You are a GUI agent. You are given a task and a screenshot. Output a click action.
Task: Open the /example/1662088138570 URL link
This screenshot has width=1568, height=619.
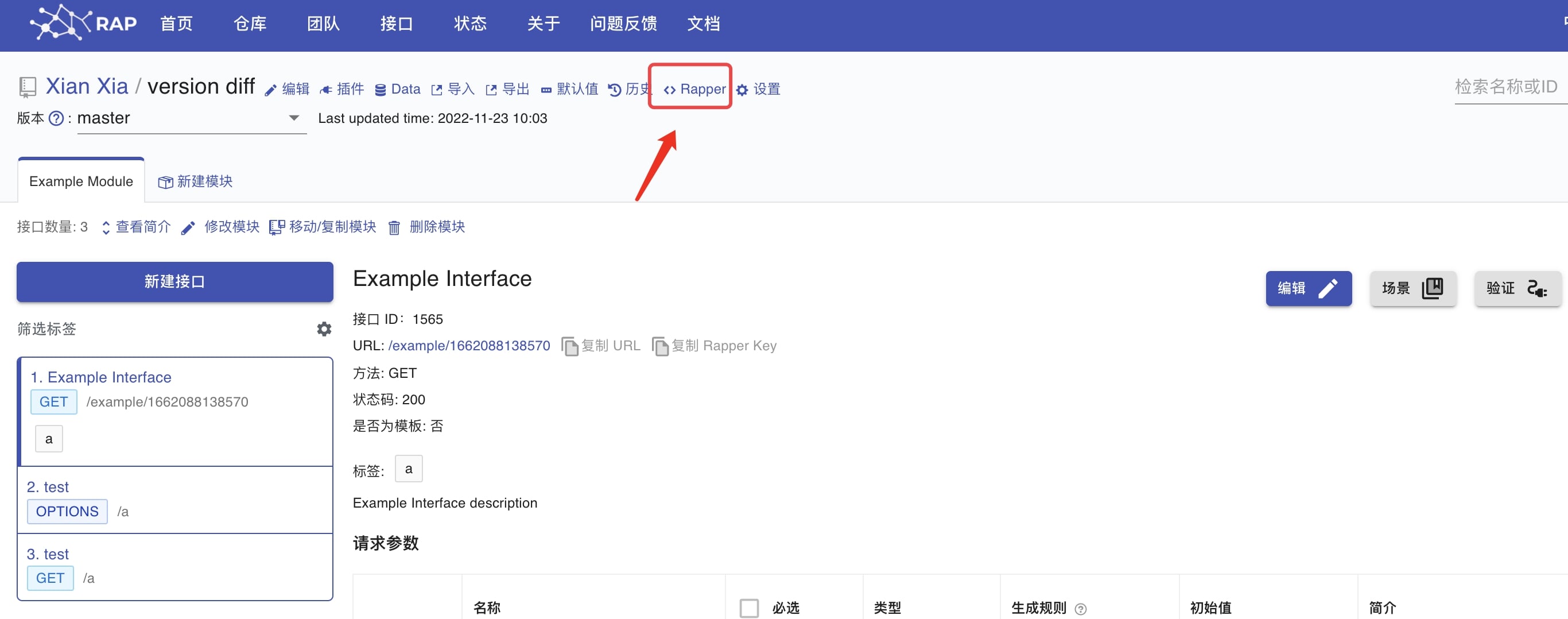tap(469, 346)
